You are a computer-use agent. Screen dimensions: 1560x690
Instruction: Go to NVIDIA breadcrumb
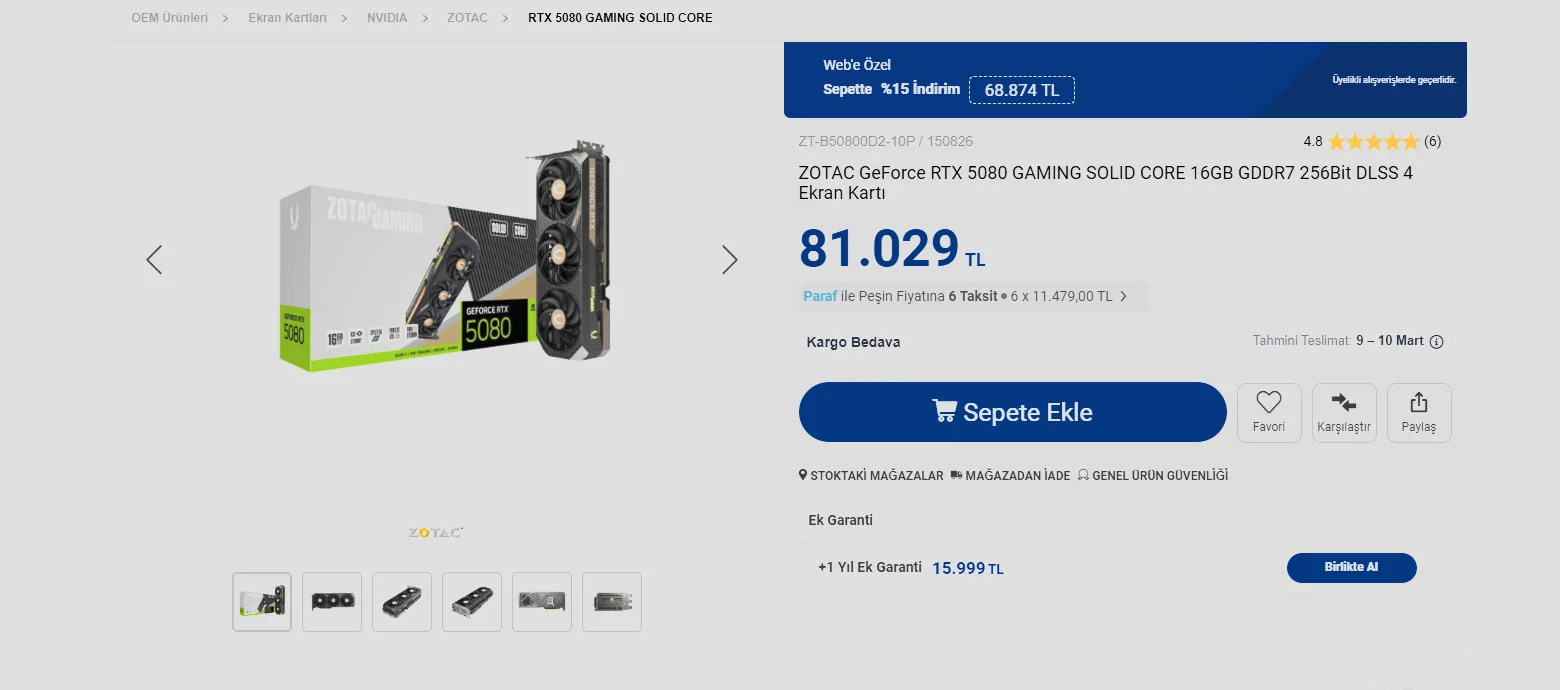click(387, 18)
